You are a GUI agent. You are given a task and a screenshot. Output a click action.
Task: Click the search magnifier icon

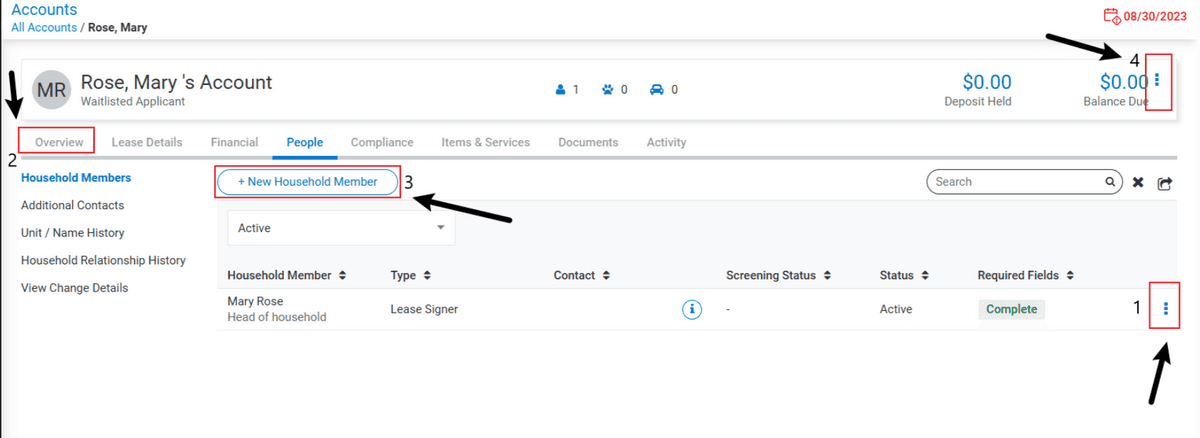(1110, 182)
